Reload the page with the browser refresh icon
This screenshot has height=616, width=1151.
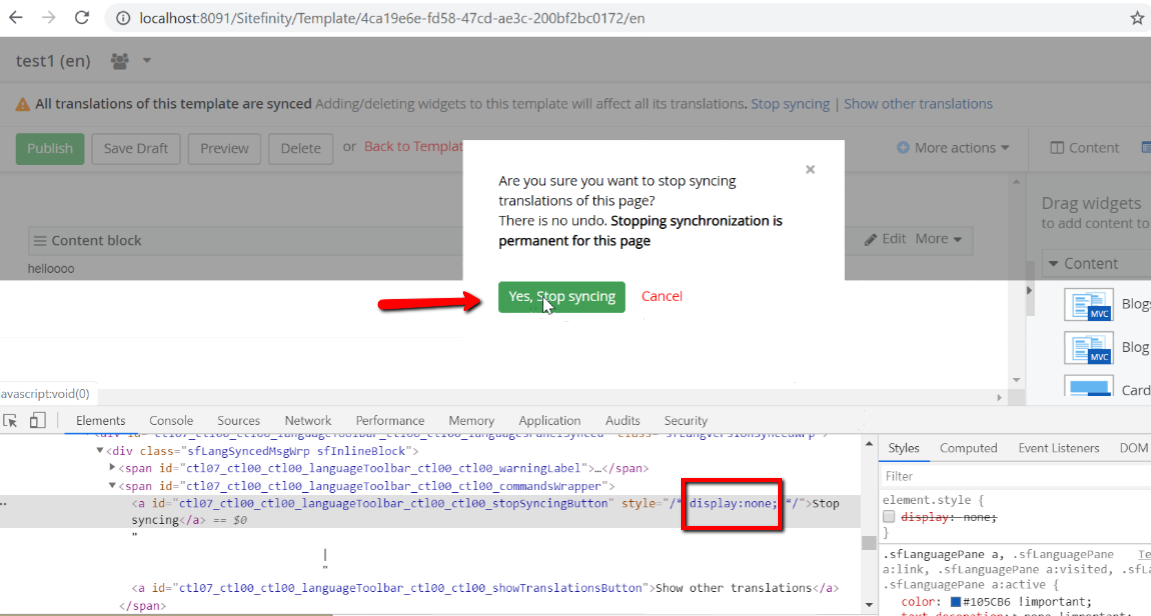coord(81,18)
